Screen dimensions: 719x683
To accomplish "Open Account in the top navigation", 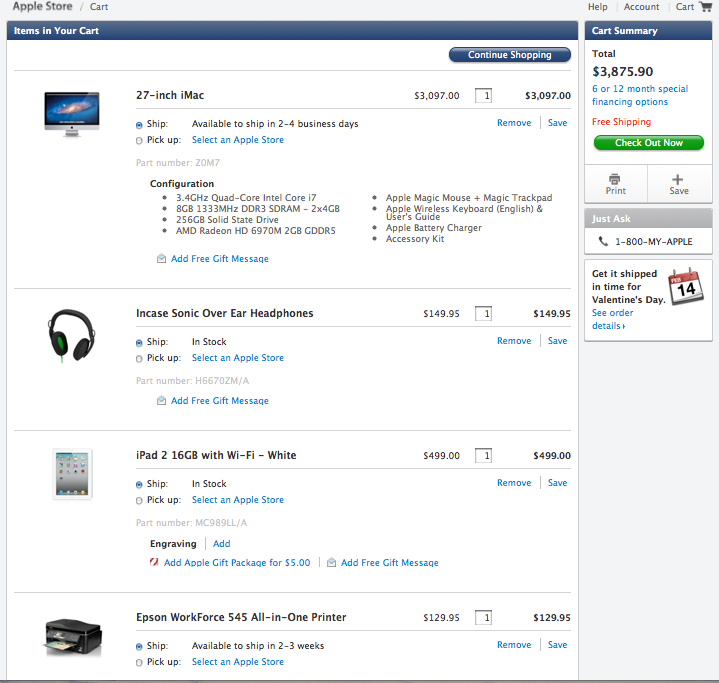I will 641,7.
